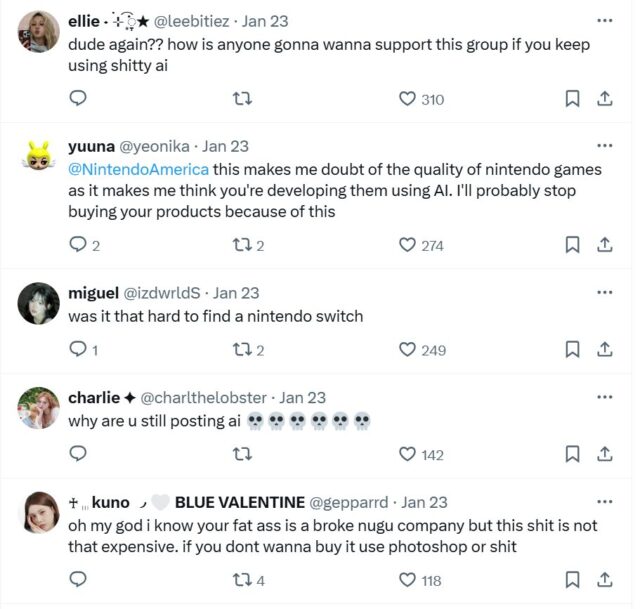
Task: Expand the three-dot menu on charlie's tweet
Action: (604, 397)
